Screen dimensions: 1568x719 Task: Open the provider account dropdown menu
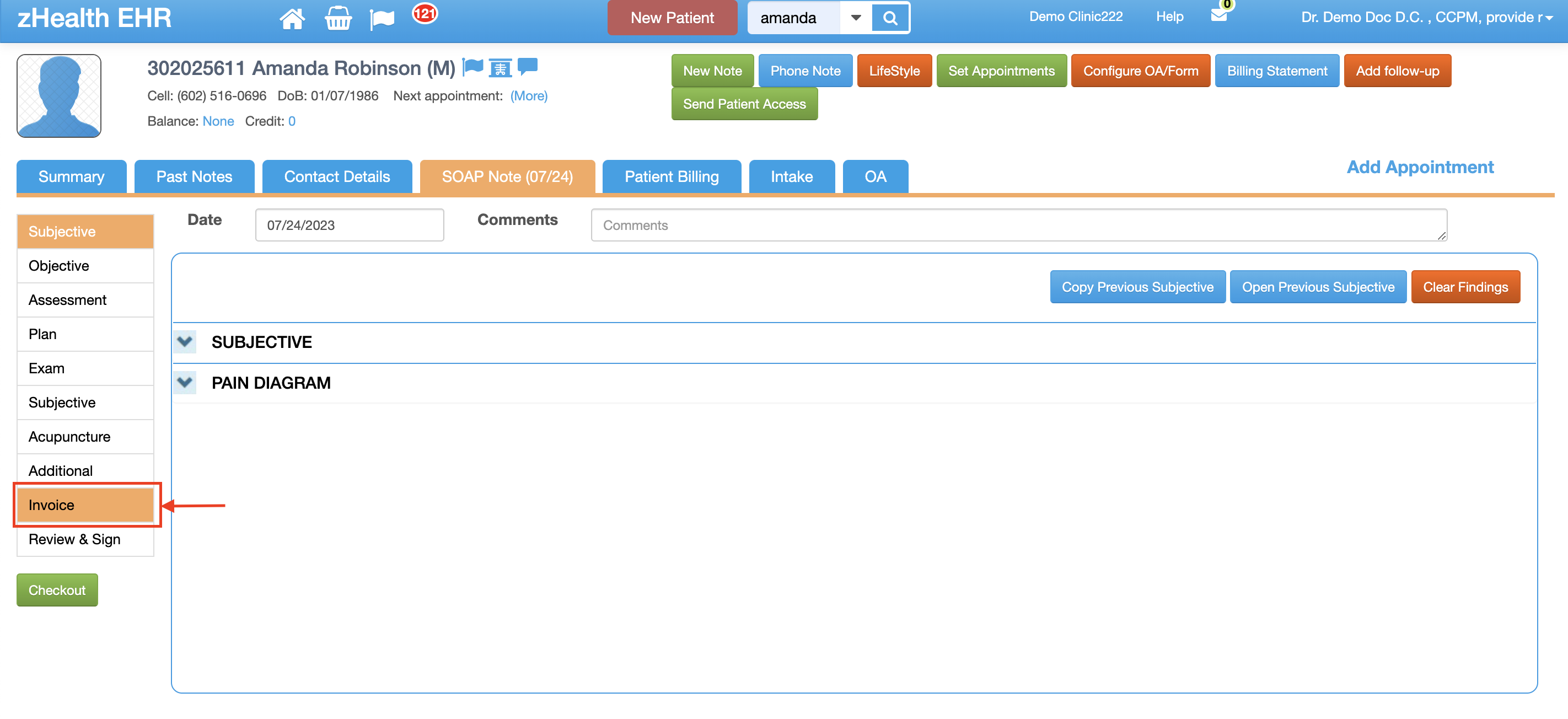coord(1427,17)
